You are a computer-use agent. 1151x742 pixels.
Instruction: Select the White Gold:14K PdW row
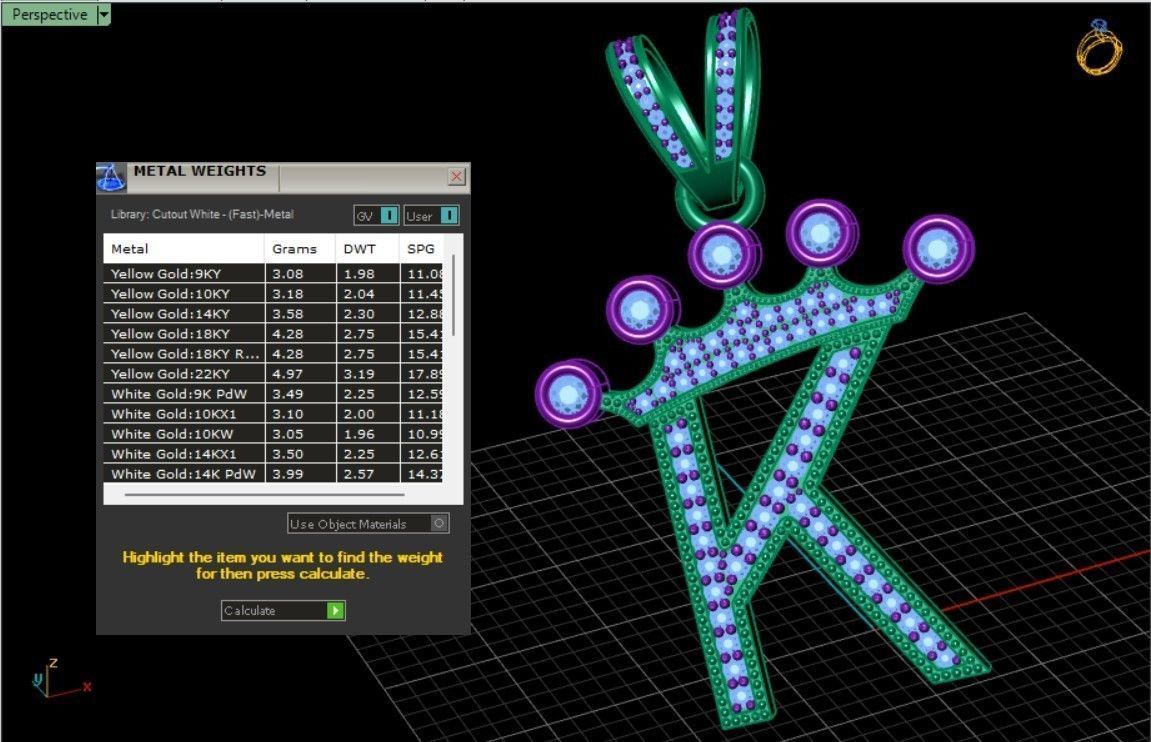pos(273,473)
